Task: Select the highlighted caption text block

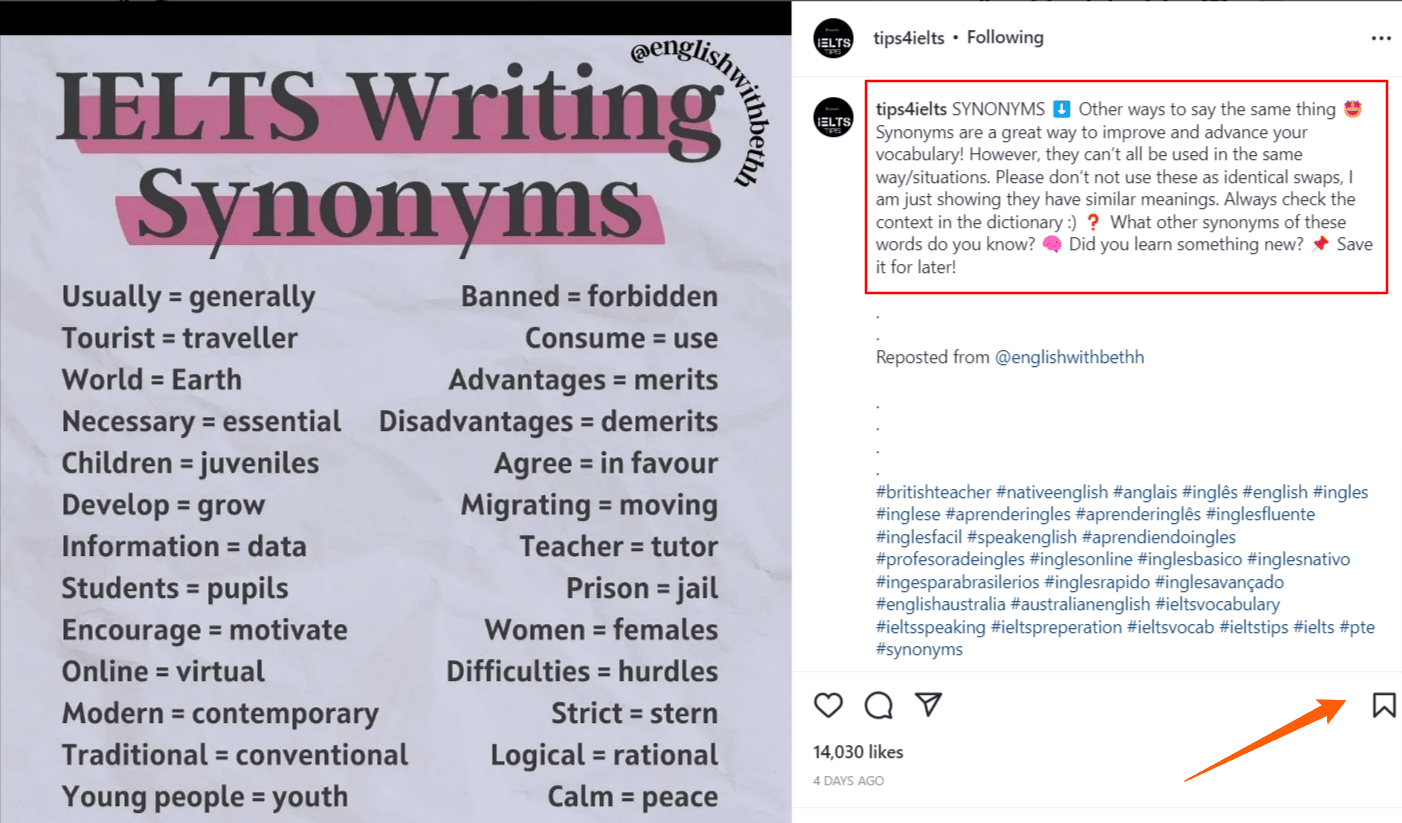Action: (1125, 188)
